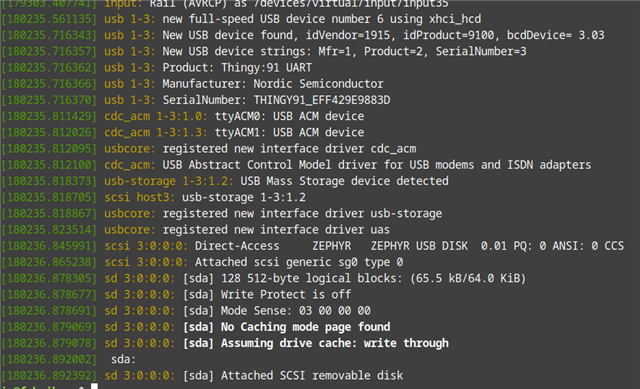Click serial number THINGY91_EFF429E9883D

[x=322, y=100]
